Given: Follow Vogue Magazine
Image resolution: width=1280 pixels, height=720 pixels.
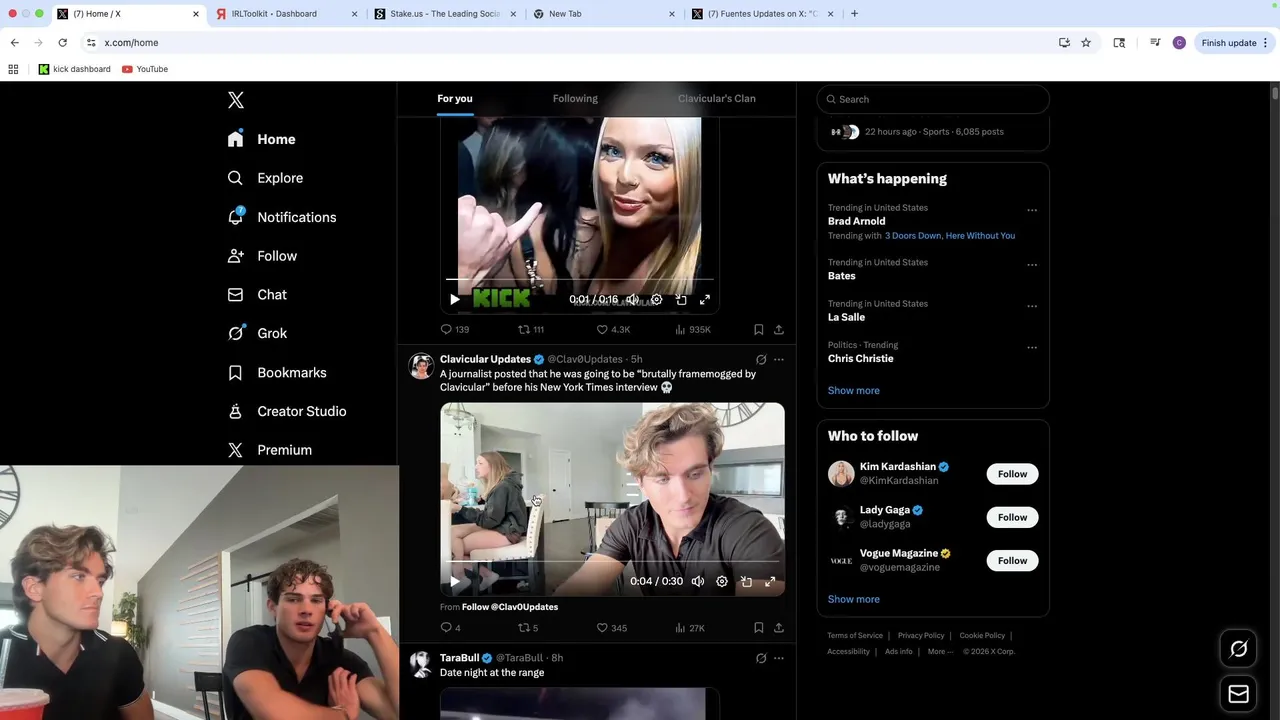Looking at the screenshot, I should [1012, 561].
